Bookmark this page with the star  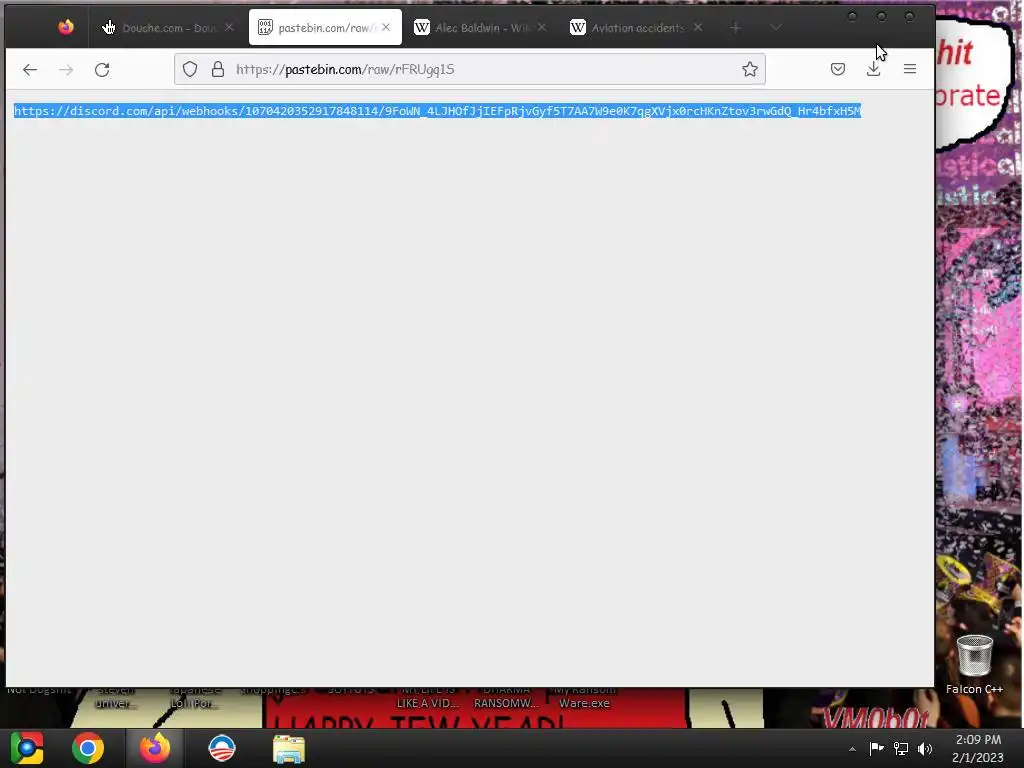click(x=750, y=69)
